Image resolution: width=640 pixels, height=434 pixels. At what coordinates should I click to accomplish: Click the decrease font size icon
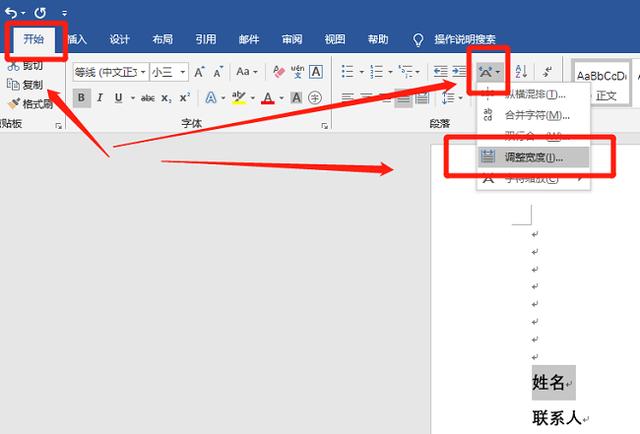coord(218,72)
